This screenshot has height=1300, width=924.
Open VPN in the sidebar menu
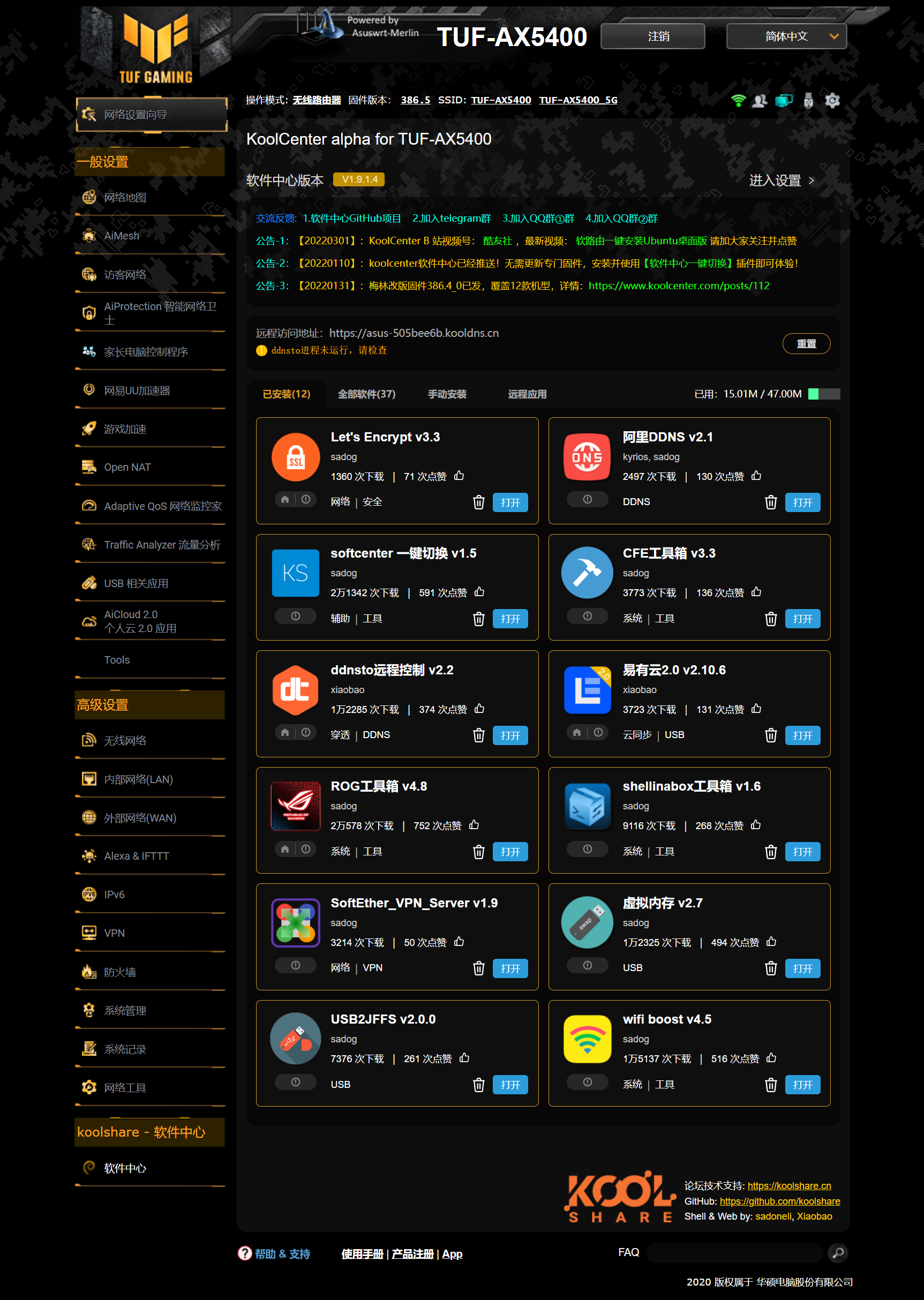click(115, 933)
